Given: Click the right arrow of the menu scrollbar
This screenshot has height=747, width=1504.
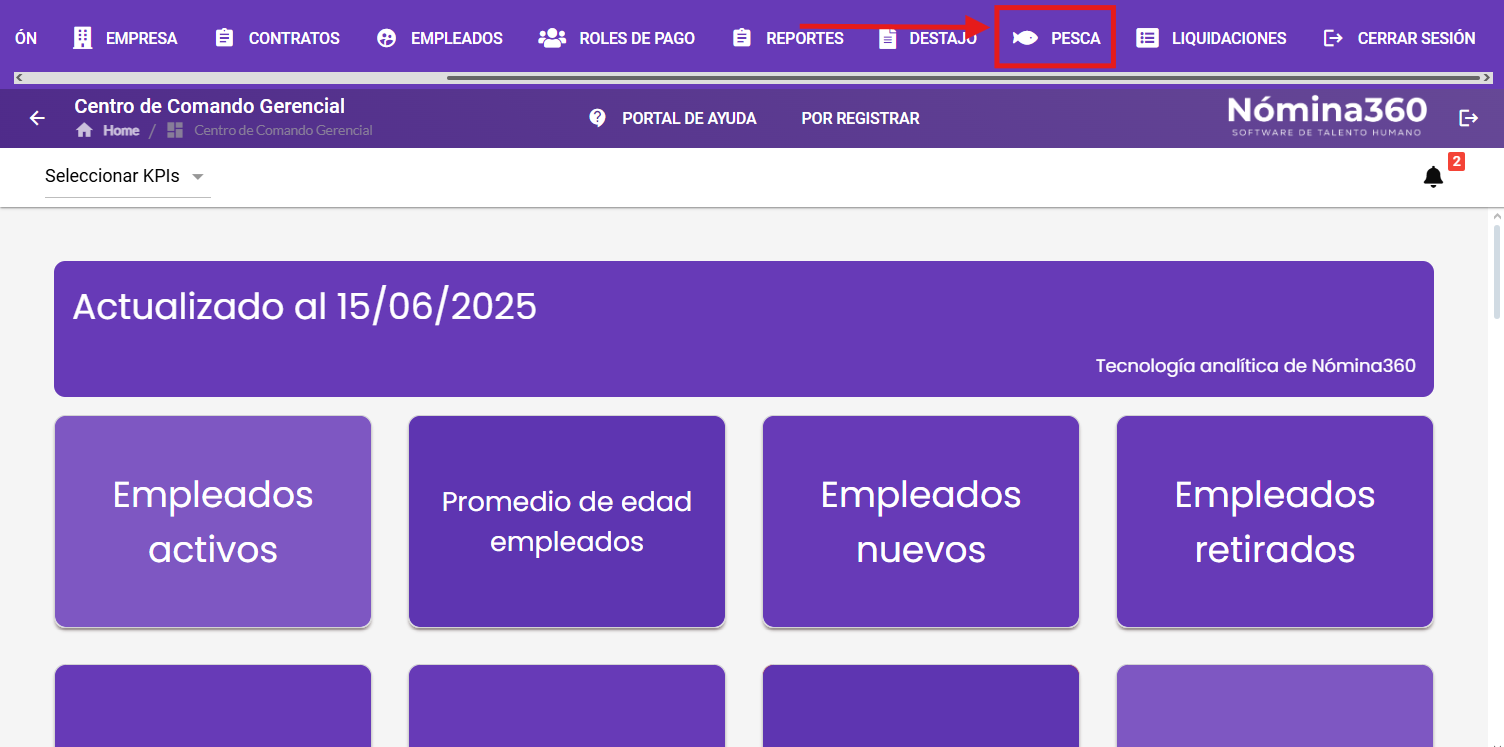Looking at the screenshot, I should click(x=1489, y=77).
